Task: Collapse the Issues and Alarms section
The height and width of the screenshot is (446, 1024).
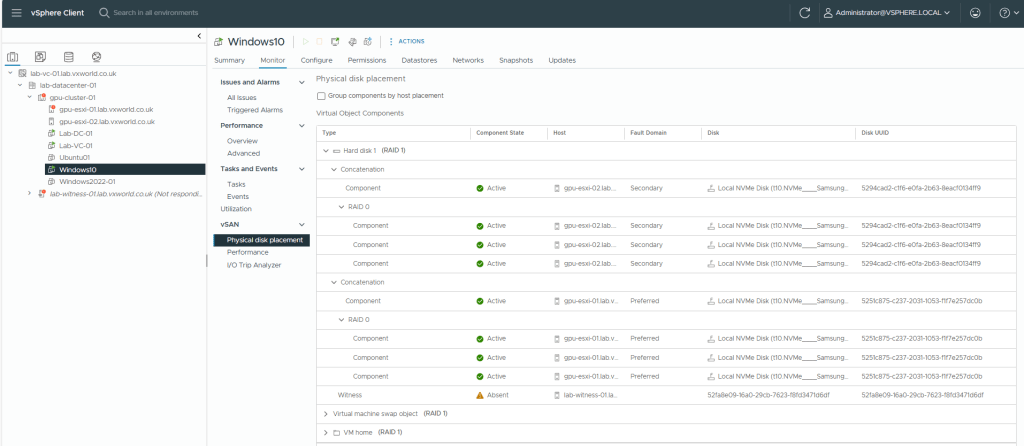Action: pyautogui.click(x=302, y=82)
